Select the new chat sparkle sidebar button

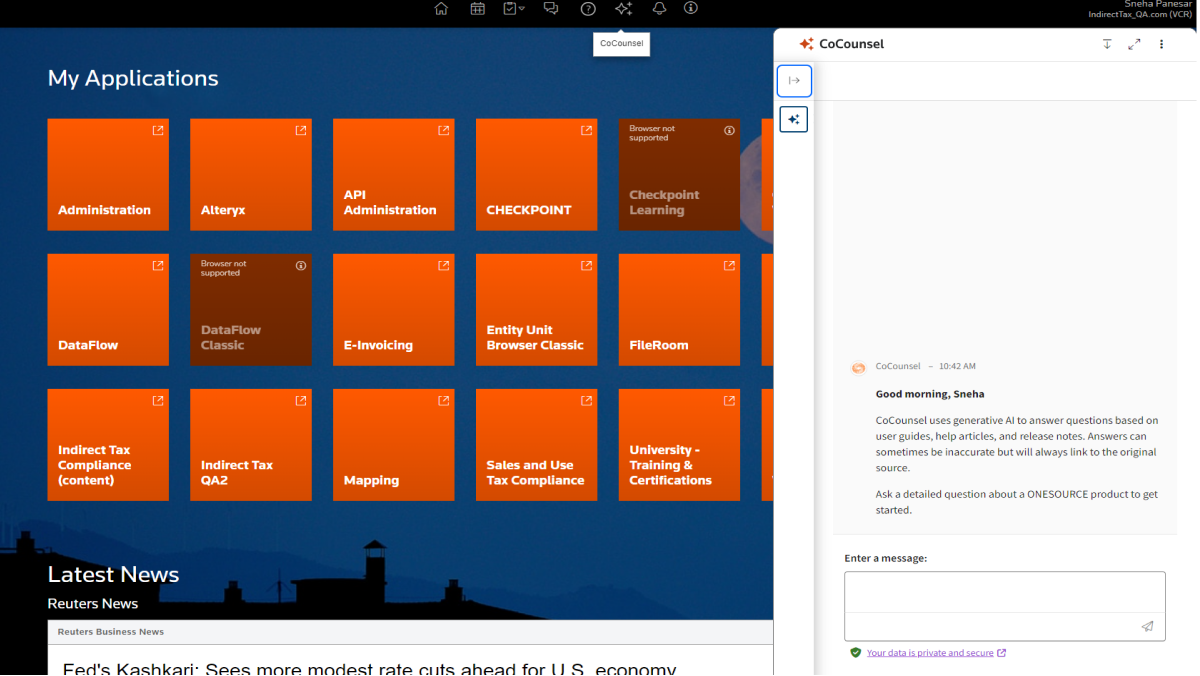[794, 120]
